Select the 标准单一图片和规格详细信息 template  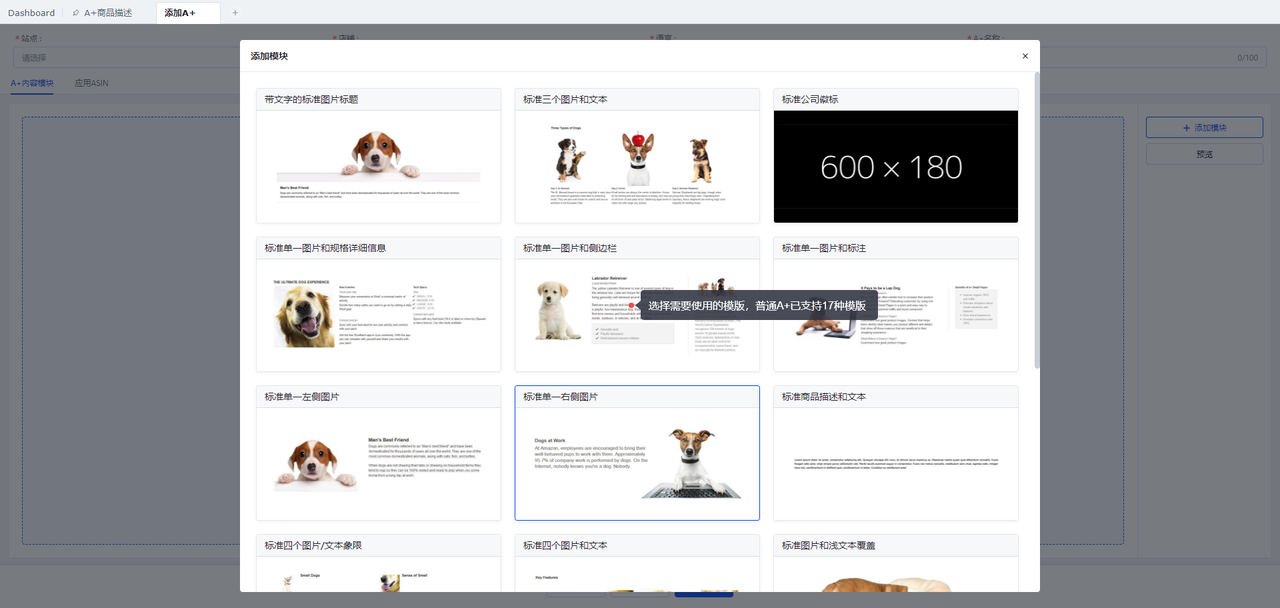point(378,304)
